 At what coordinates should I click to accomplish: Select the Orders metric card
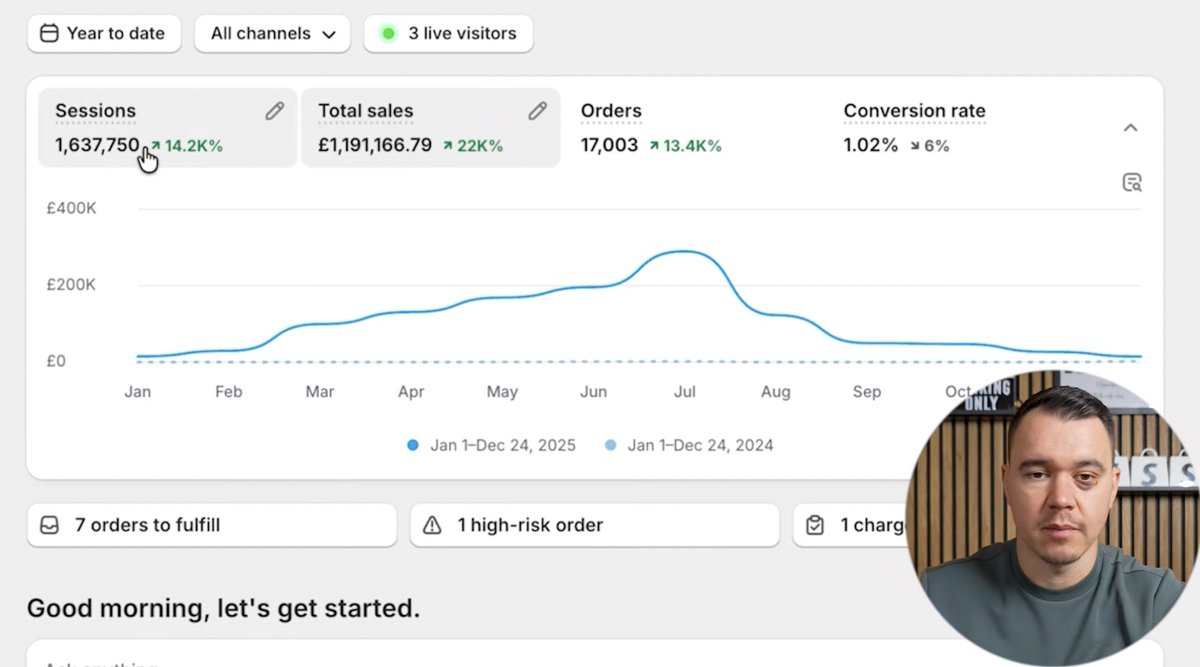point(692,127)
